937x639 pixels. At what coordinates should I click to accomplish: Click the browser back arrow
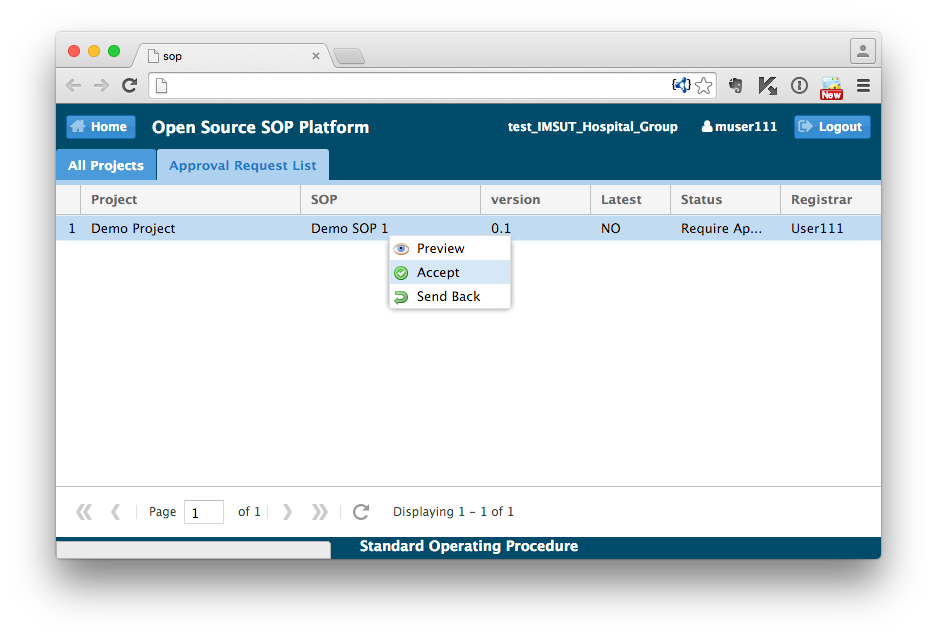point(74,85)
